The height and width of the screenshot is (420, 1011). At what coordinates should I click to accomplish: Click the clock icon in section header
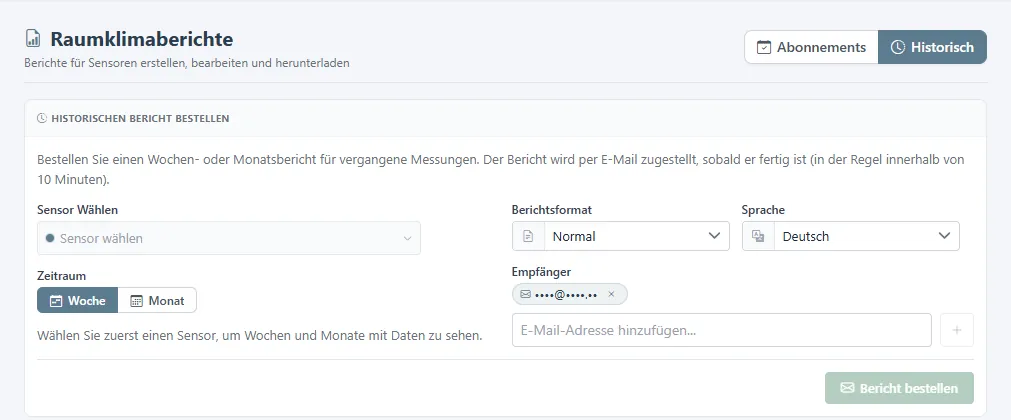click(x=42, y=119)
